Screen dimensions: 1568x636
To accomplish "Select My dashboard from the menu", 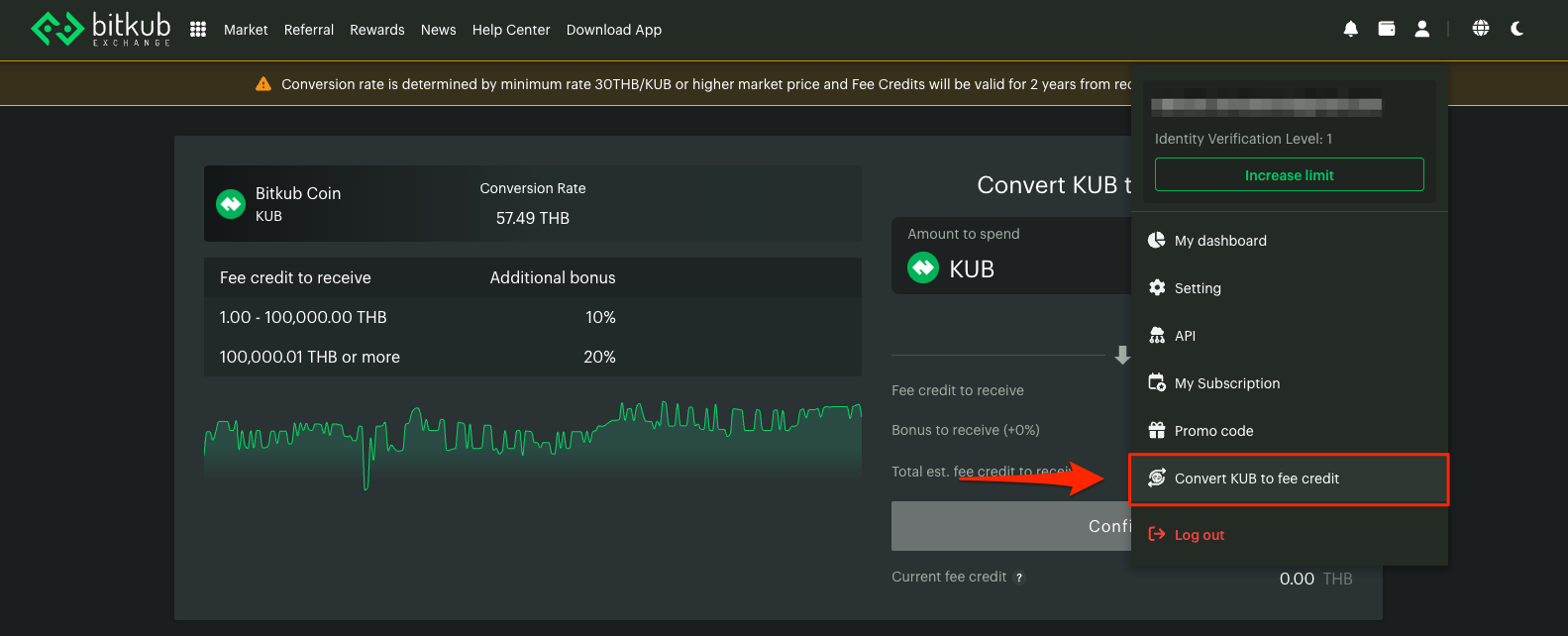I will (x=1289, y=240).
